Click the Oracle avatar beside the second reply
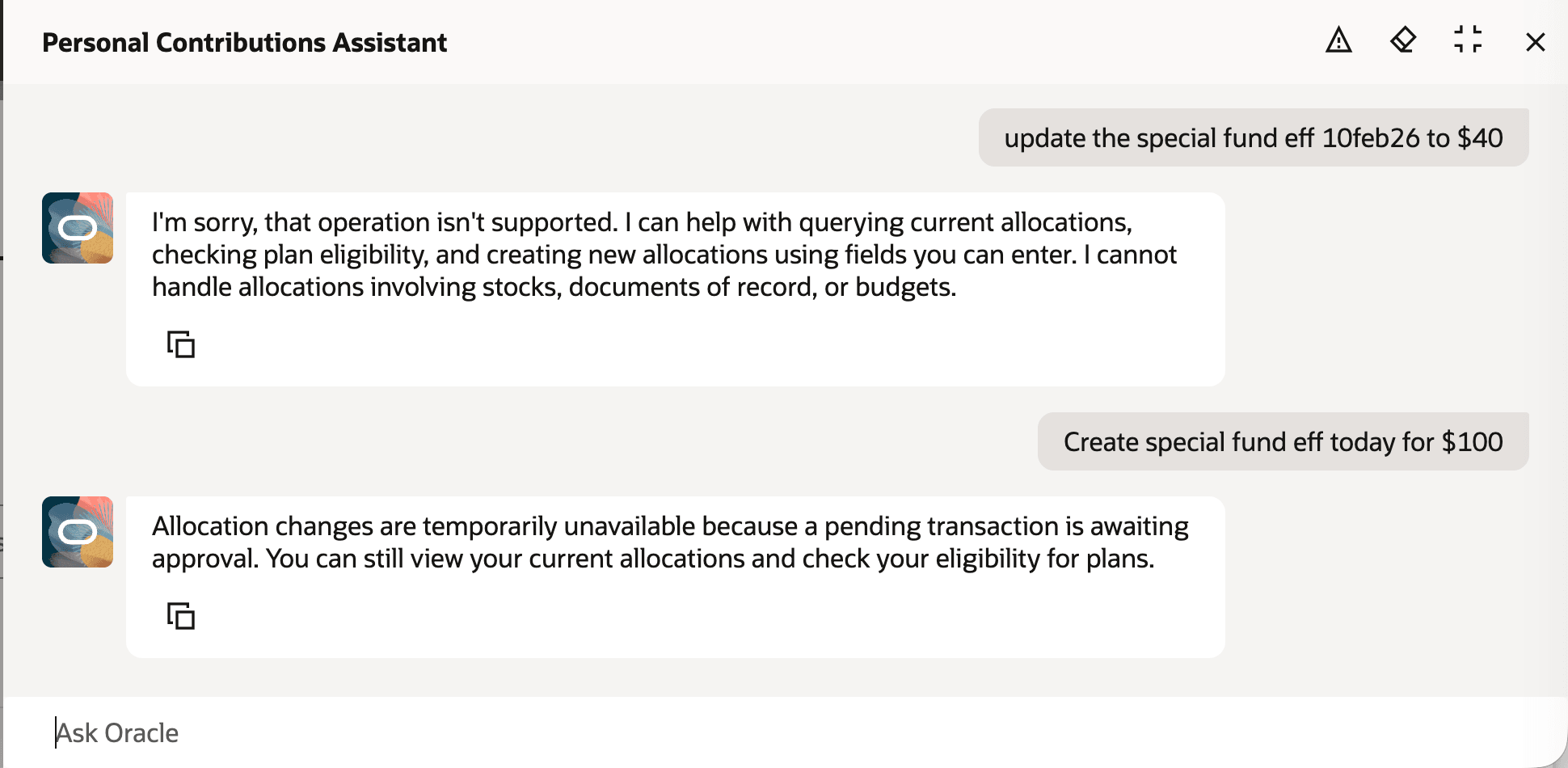The width and height of the screenshot is (1568, 768). (x=77, y=531)
